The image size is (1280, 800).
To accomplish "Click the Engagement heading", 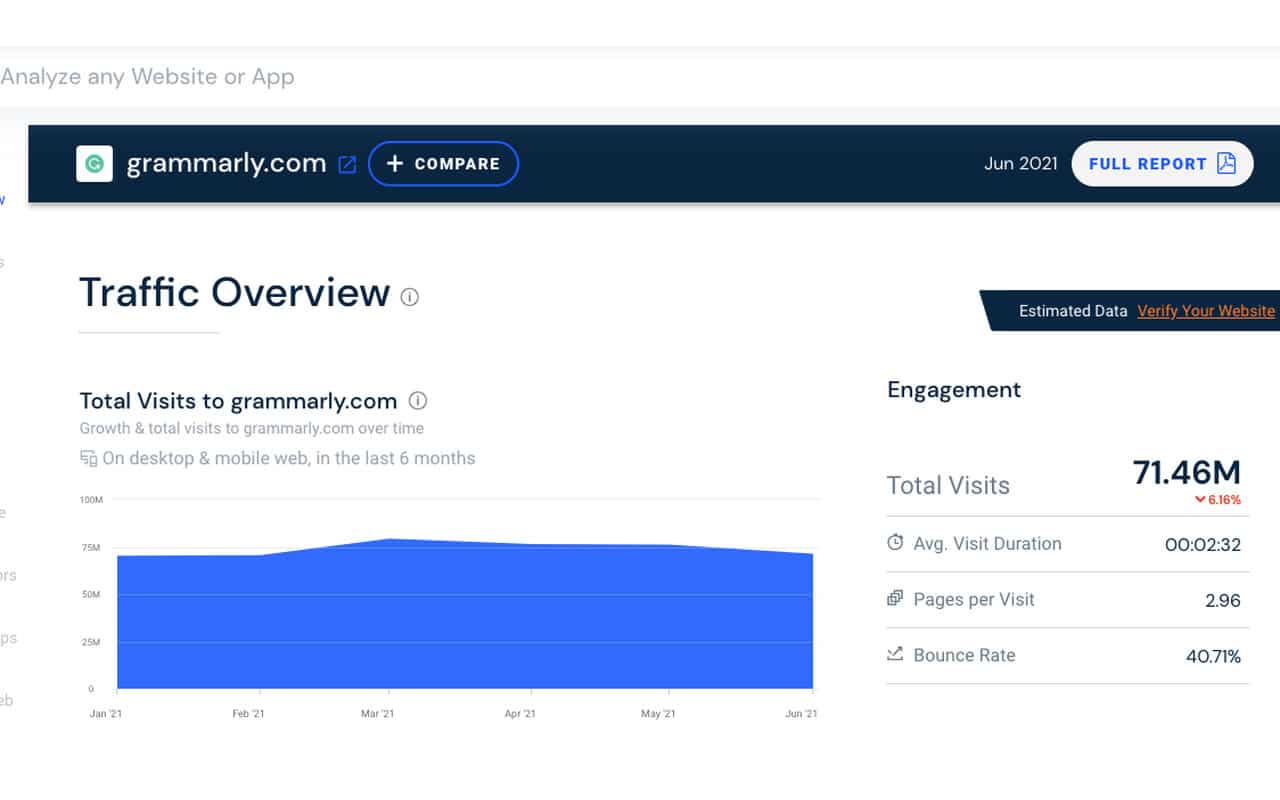I will coord(954,390).
